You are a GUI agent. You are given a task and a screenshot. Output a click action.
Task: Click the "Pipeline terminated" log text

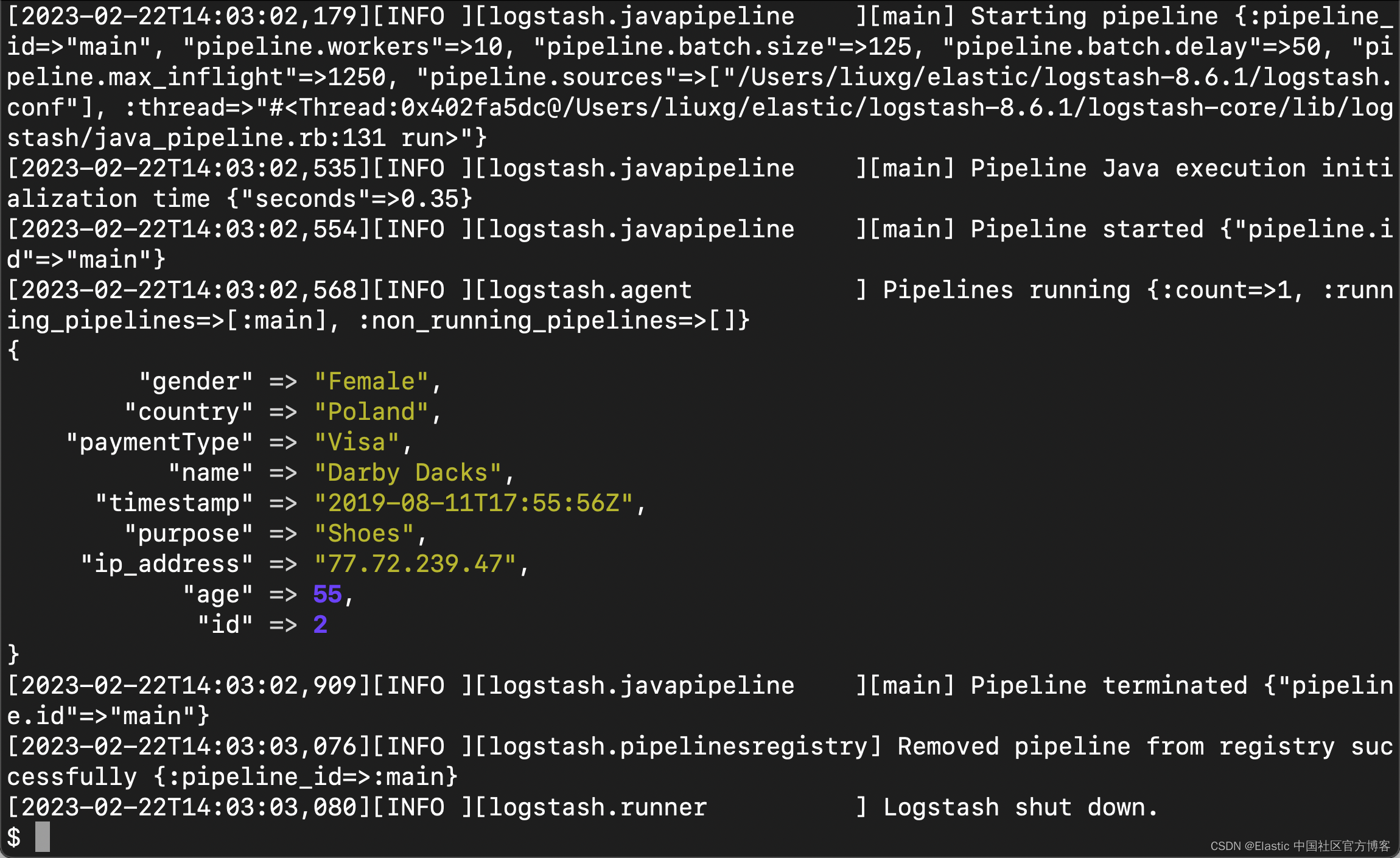pos(1108,686)
